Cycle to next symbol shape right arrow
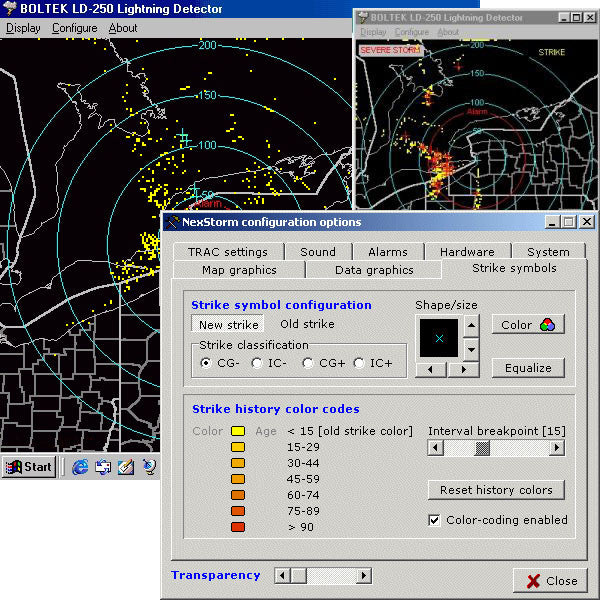 (463, 370)
